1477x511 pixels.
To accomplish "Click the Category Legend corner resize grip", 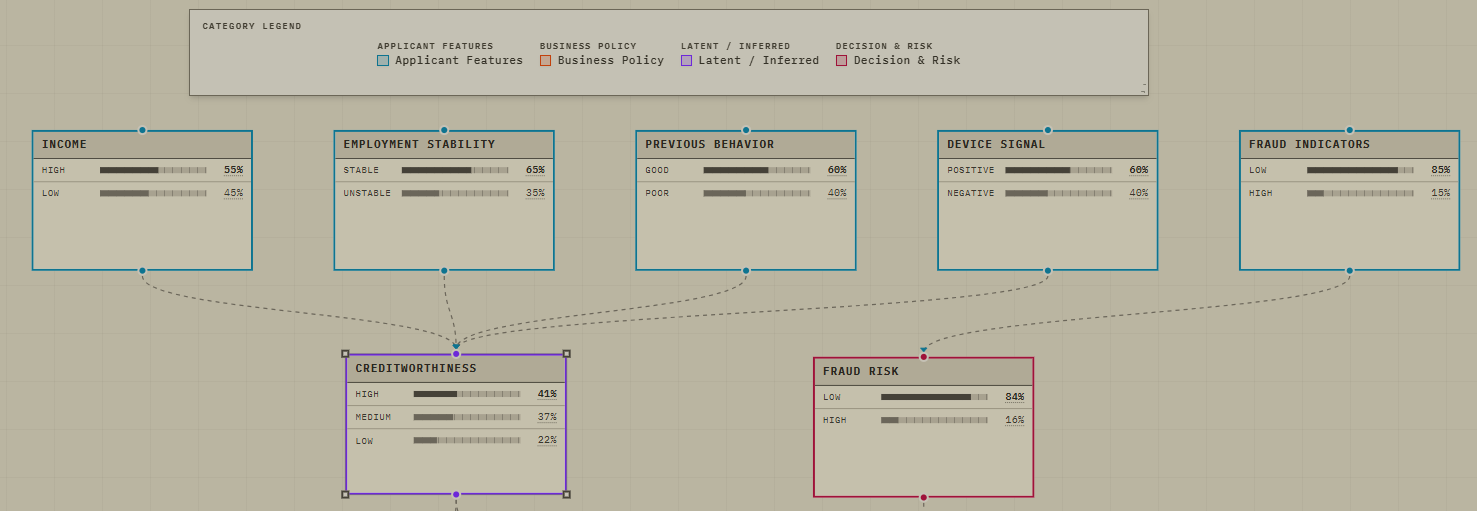I will (x=1143, y=89).
